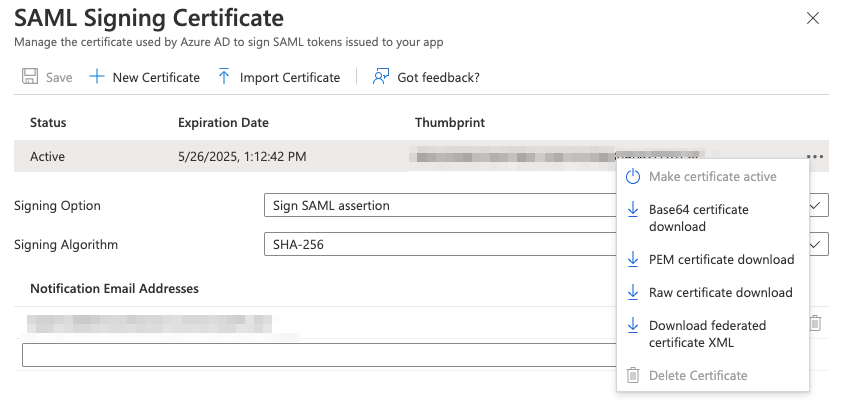This screenshot has height=405, width=844.
Task: Click the Expiration Date column header
Action: (x=223, y=123)
